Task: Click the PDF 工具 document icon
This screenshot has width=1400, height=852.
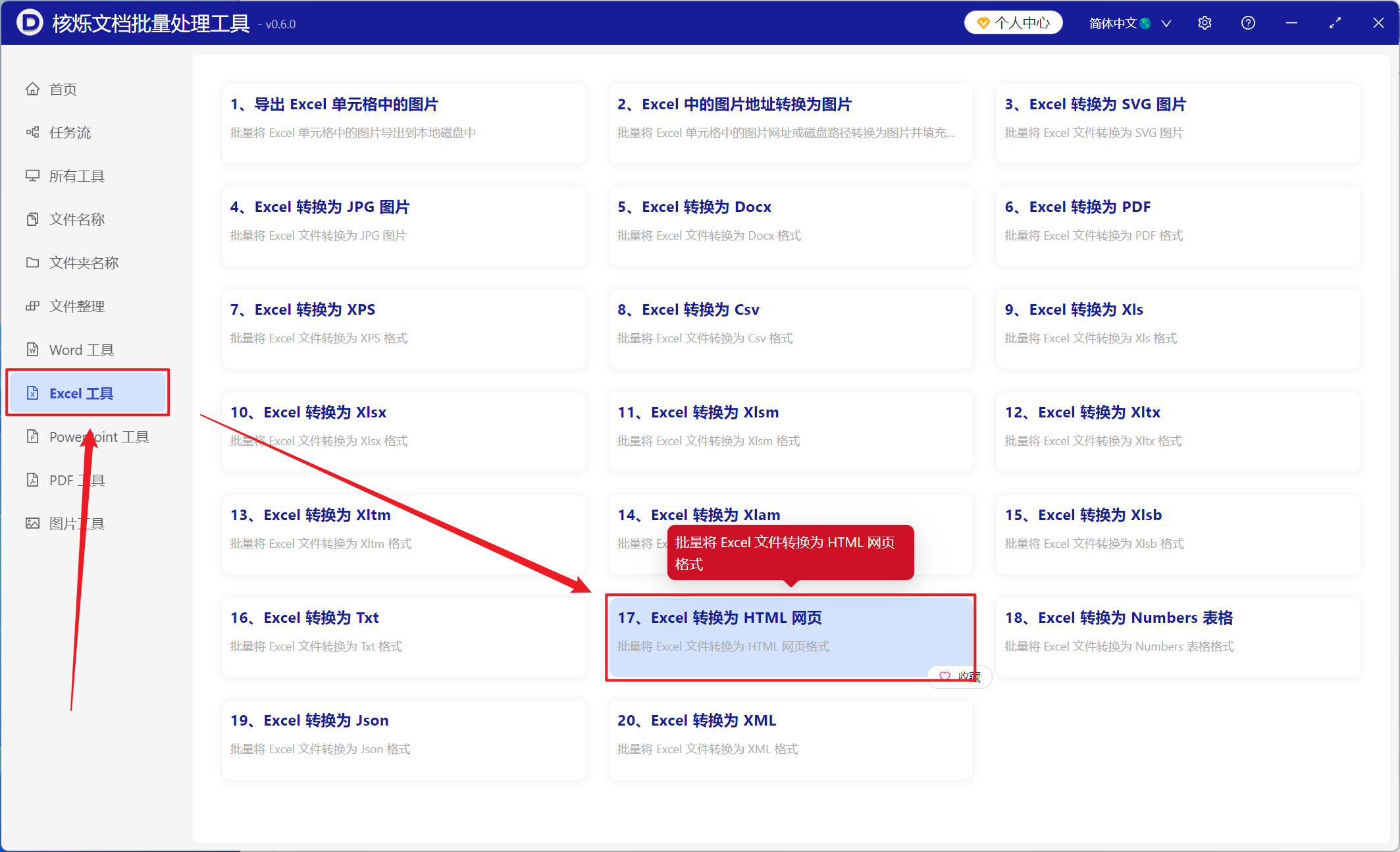Action: [x=32, y=480]
